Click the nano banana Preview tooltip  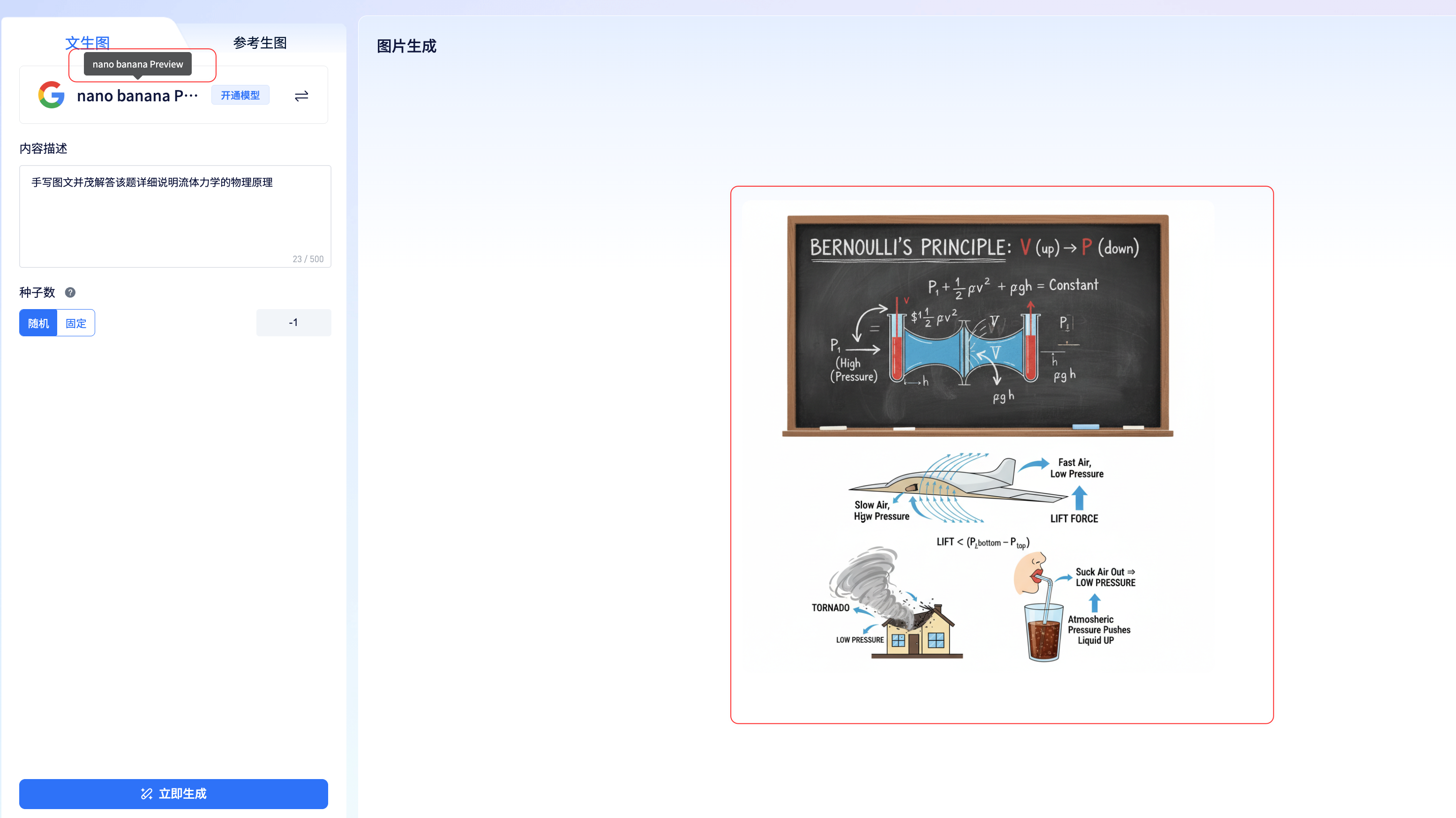click(137, 64)
